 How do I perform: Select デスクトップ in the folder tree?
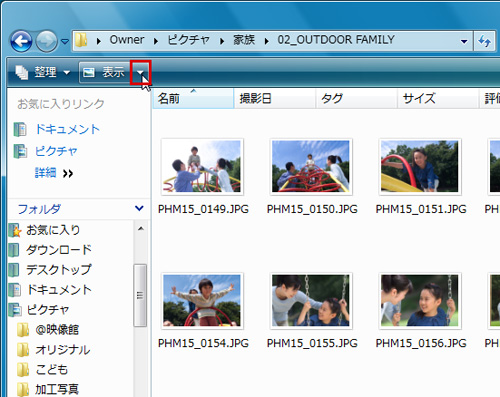51,270
